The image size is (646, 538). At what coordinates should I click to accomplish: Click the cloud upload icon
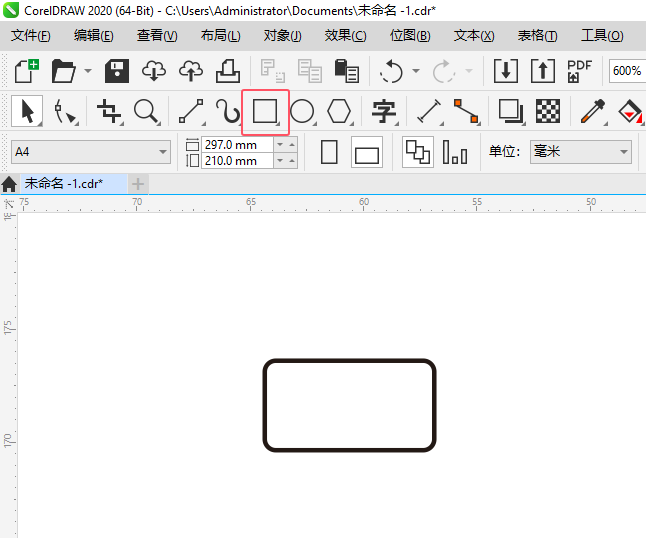(191, 71)
